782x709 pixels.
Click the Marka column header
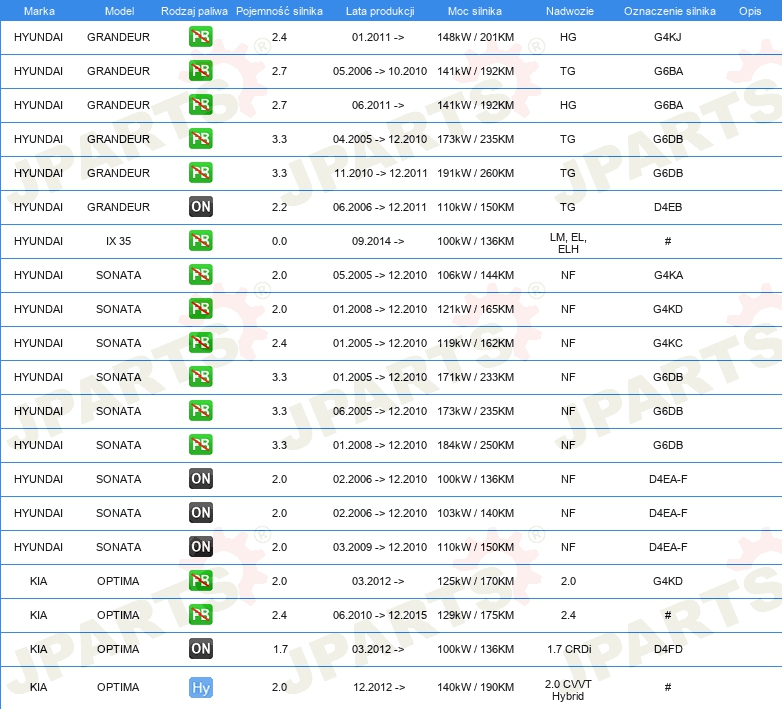pos(39,11)
